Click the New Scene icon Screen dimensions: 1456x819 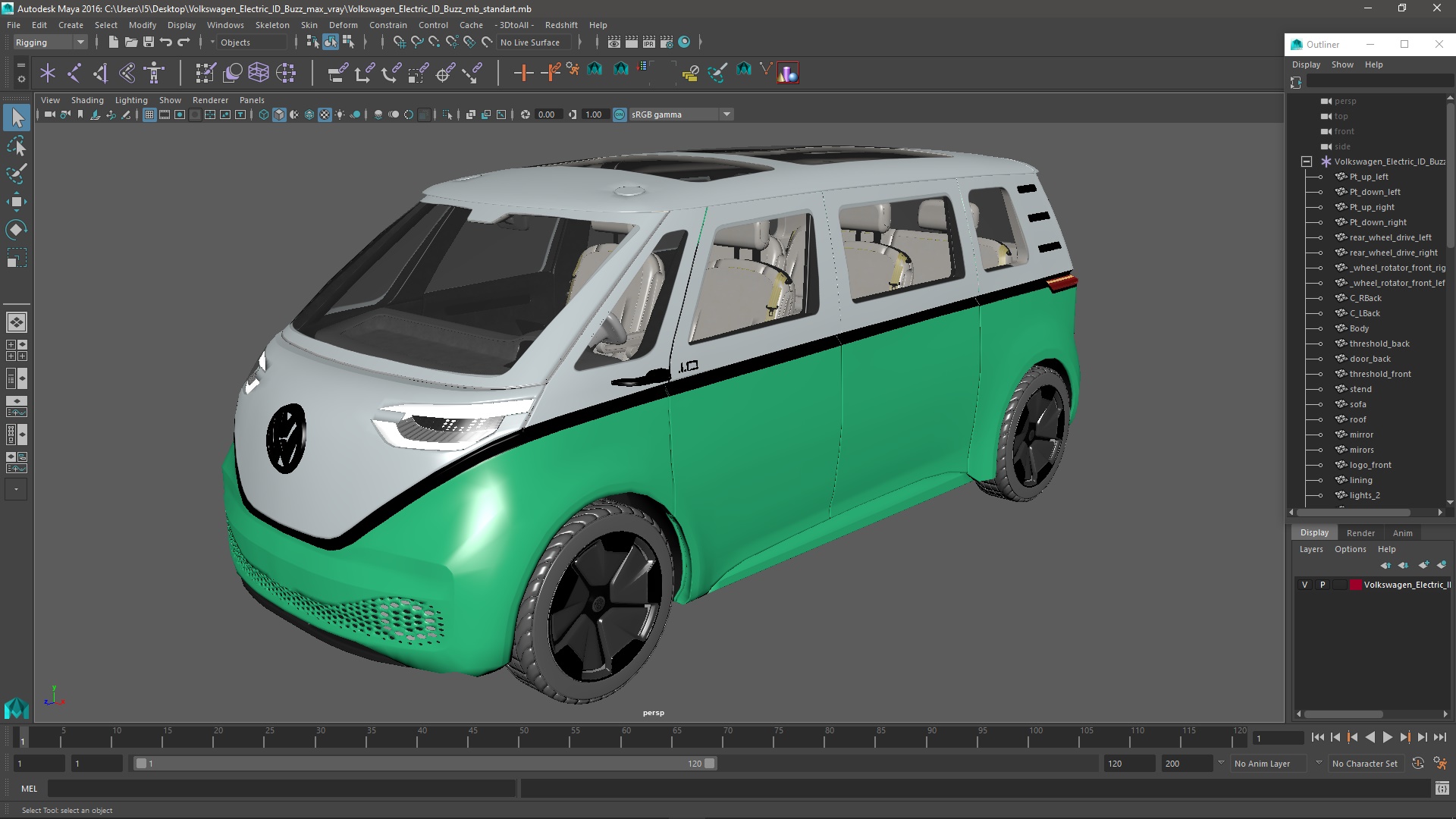pyautogui.click(x=113, y=42)
